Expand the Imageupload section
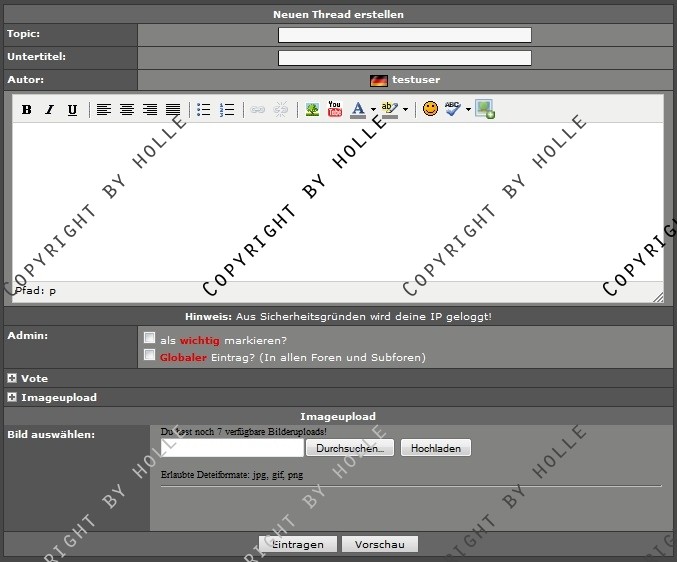The width and height of the screenshot is (677, 562). [x=12, y=397]
